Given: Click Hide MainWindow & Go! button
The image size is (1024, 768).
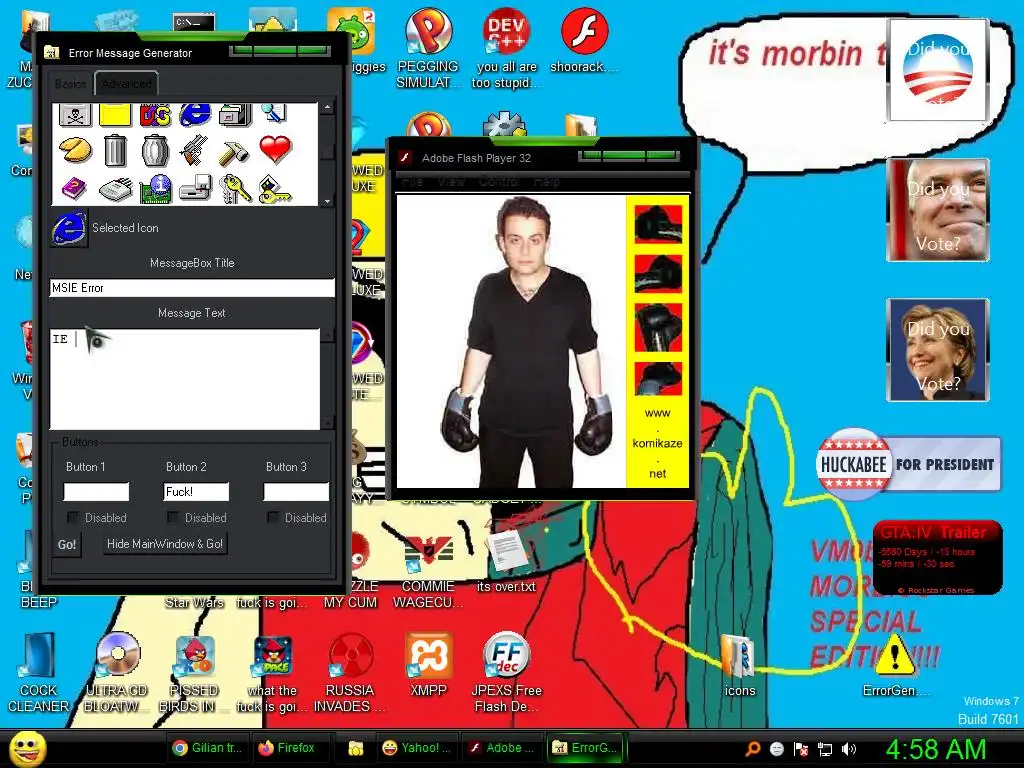Looking at the screenshot, I should pos(165,544).
